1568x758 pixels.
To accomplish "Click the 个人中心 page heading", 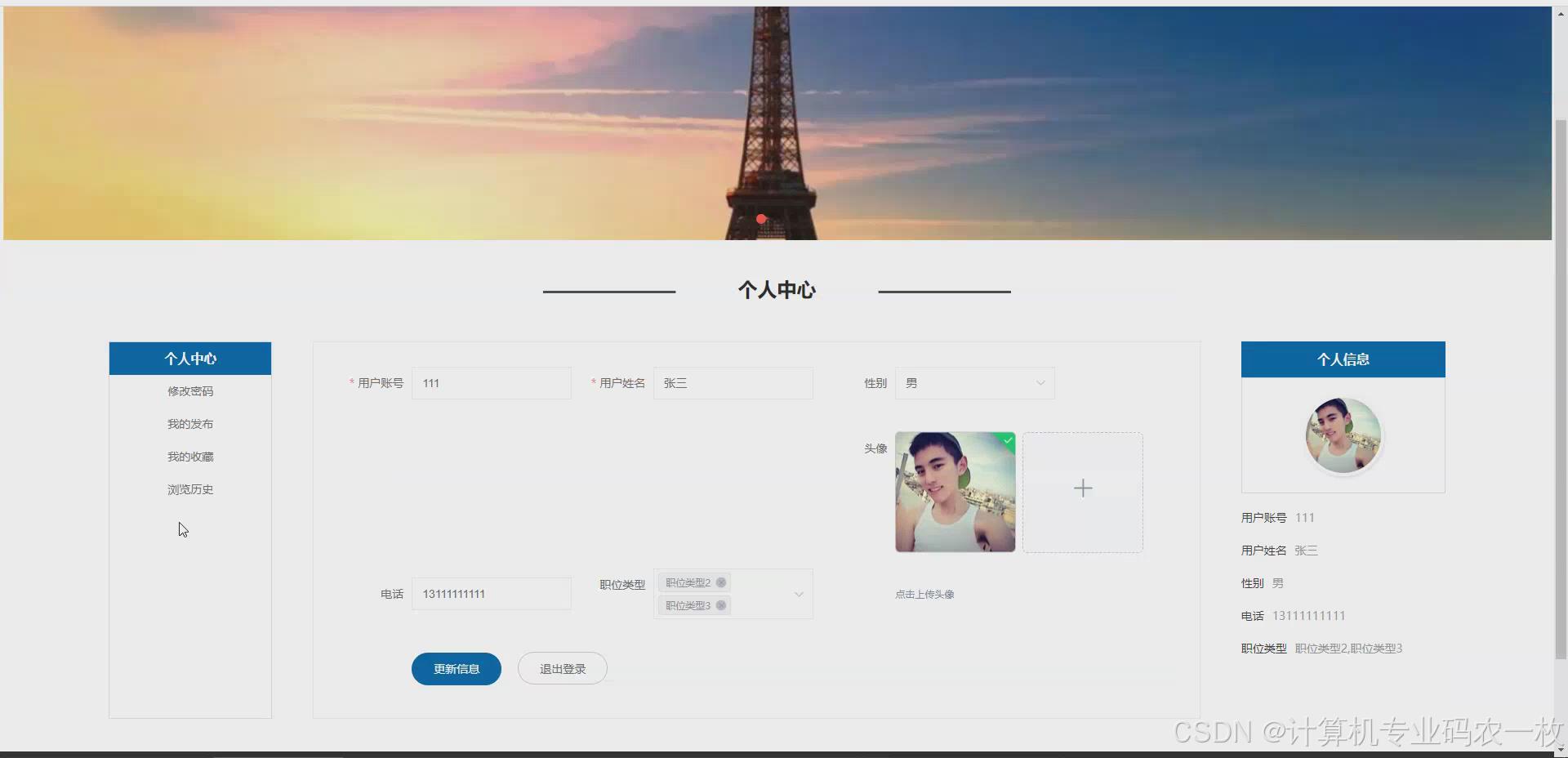I will tap(777, 290).
